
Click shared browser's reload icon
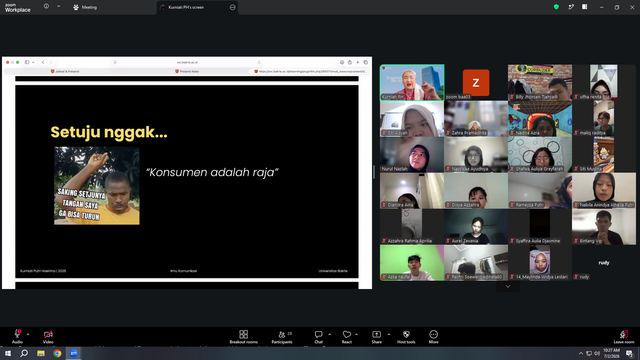coord(259,62)
